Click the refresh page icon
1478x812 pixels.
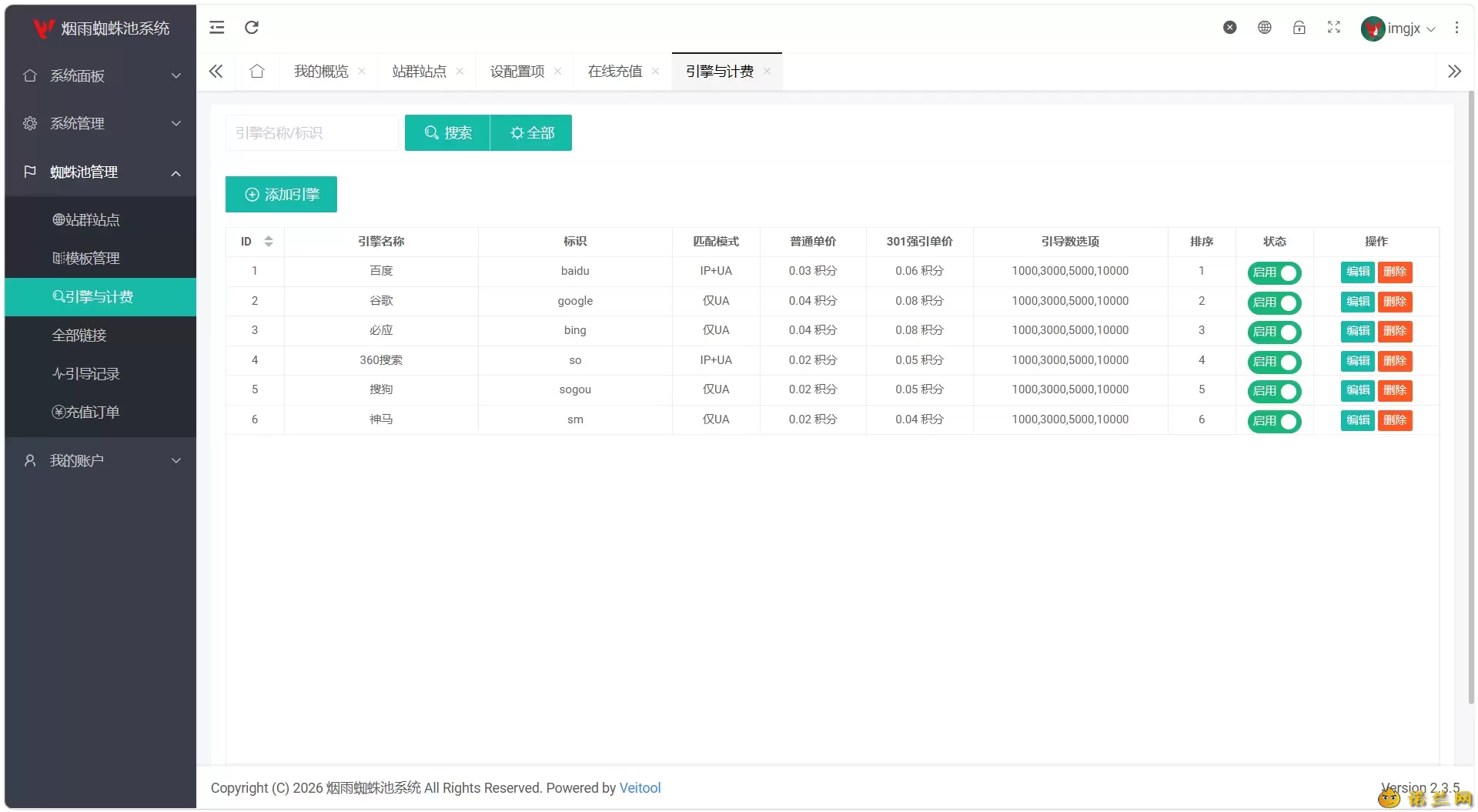point(252,28)
